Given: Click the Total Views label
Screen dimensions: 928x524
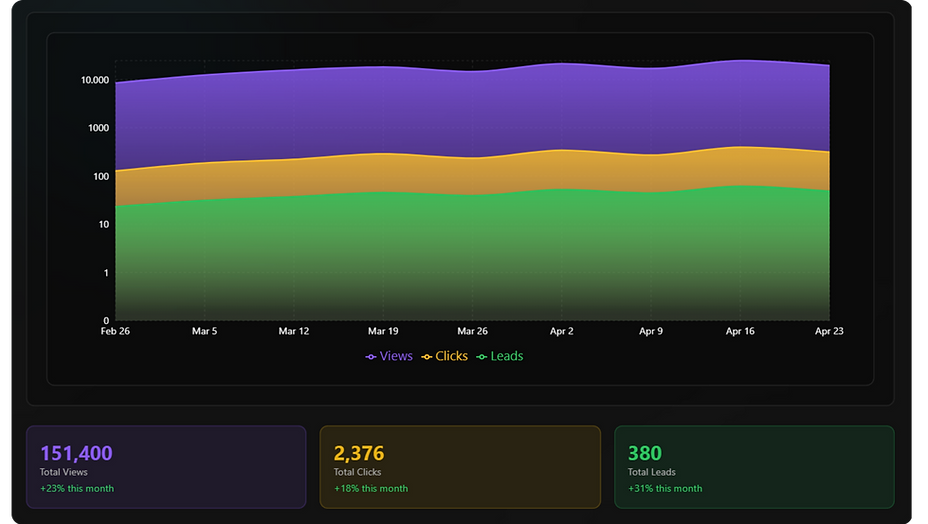Looking at the screenshot, I should click(63, 472).
